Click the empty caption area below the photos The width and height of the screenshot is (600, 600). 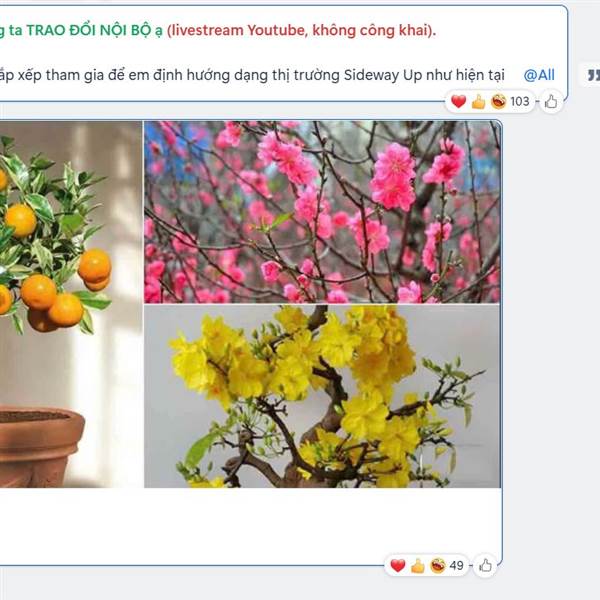[250, 526]
